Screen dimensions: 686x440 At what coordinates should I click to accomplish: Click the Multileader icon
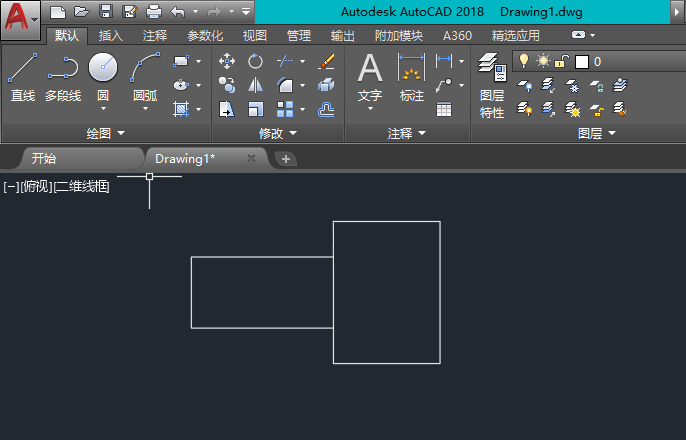[444, 85]
